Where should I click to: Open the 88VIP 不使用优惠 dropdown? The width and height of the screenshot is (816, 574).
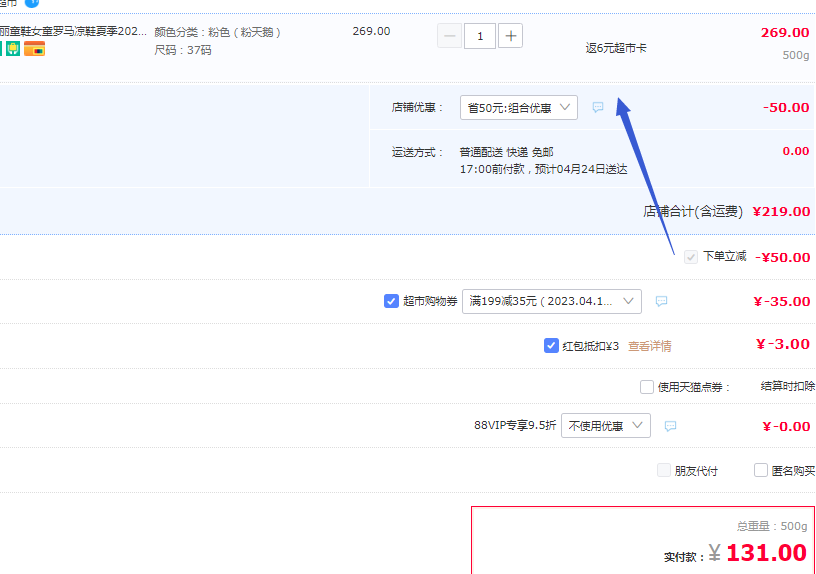[606, 426]
